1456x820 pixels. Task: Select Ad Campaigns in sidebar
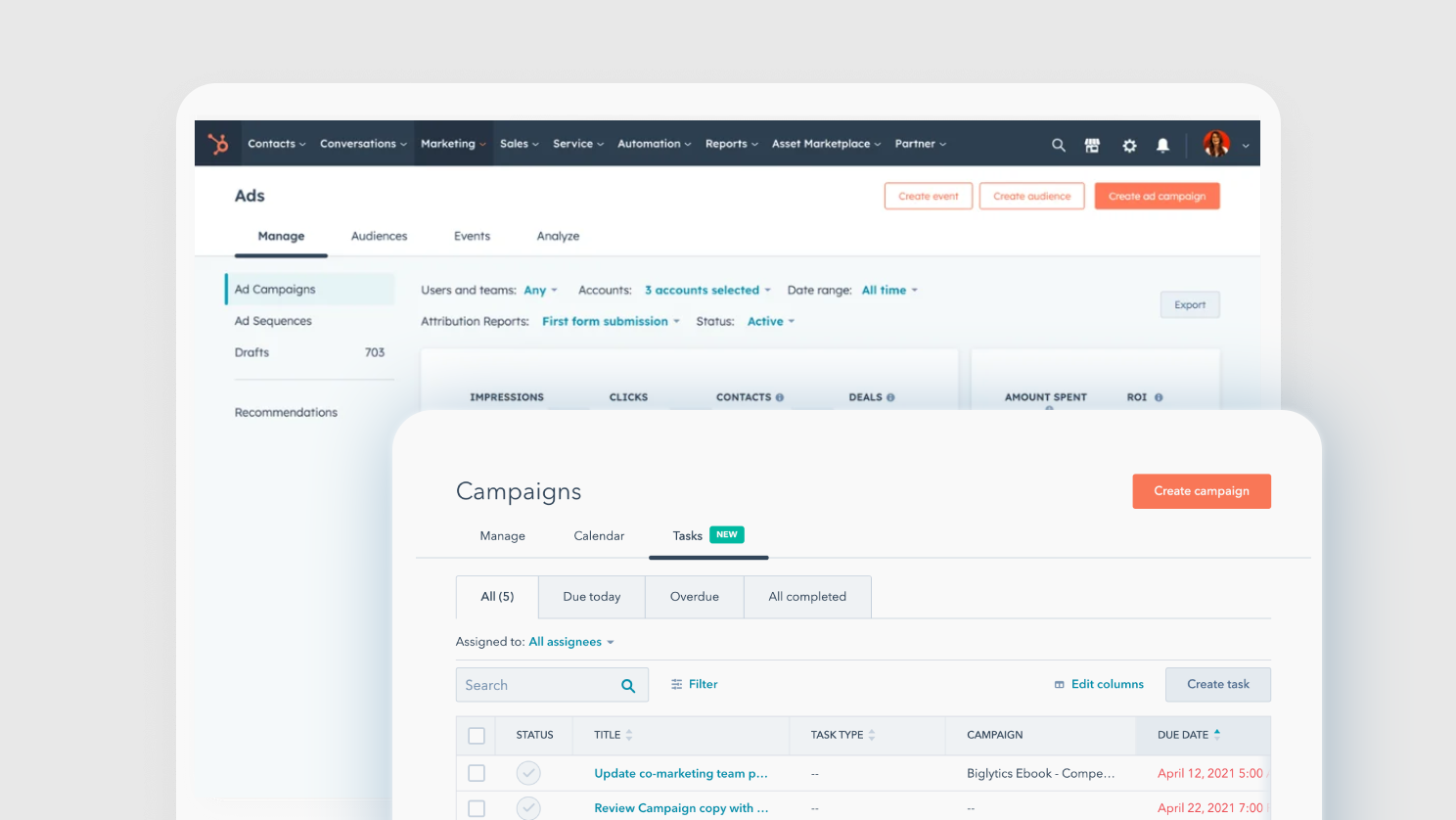coord(309,290)
